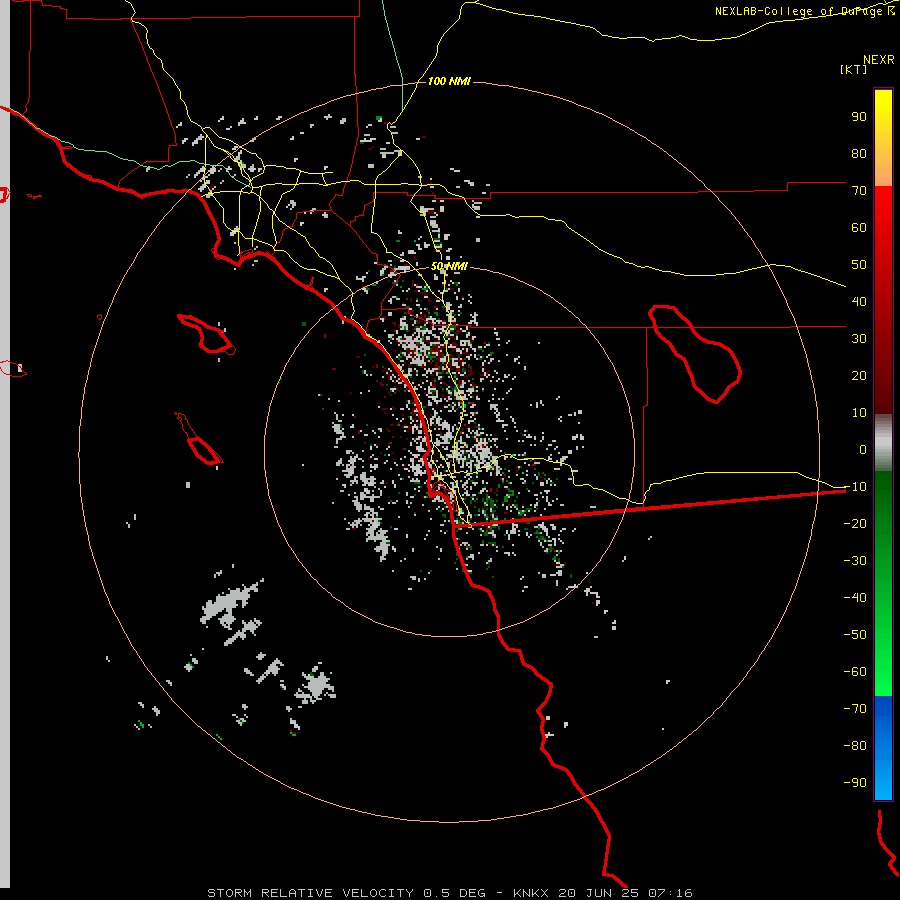Viewport: 900px width, 900px height.
Task: Click the 20 JUN 25 date in caption
Action: [600, 893]
